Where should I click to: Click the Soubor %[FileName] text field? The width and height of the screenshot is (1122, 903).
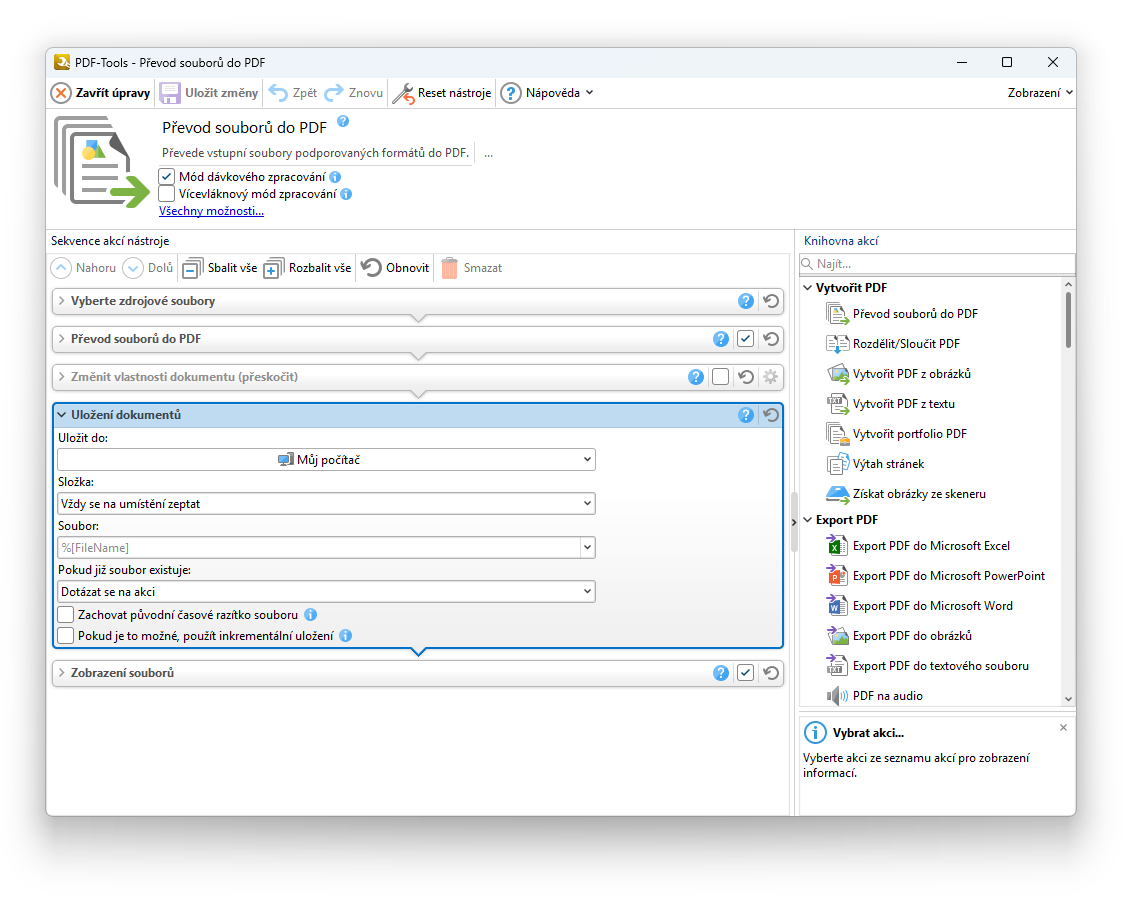[x=319, y=548]
